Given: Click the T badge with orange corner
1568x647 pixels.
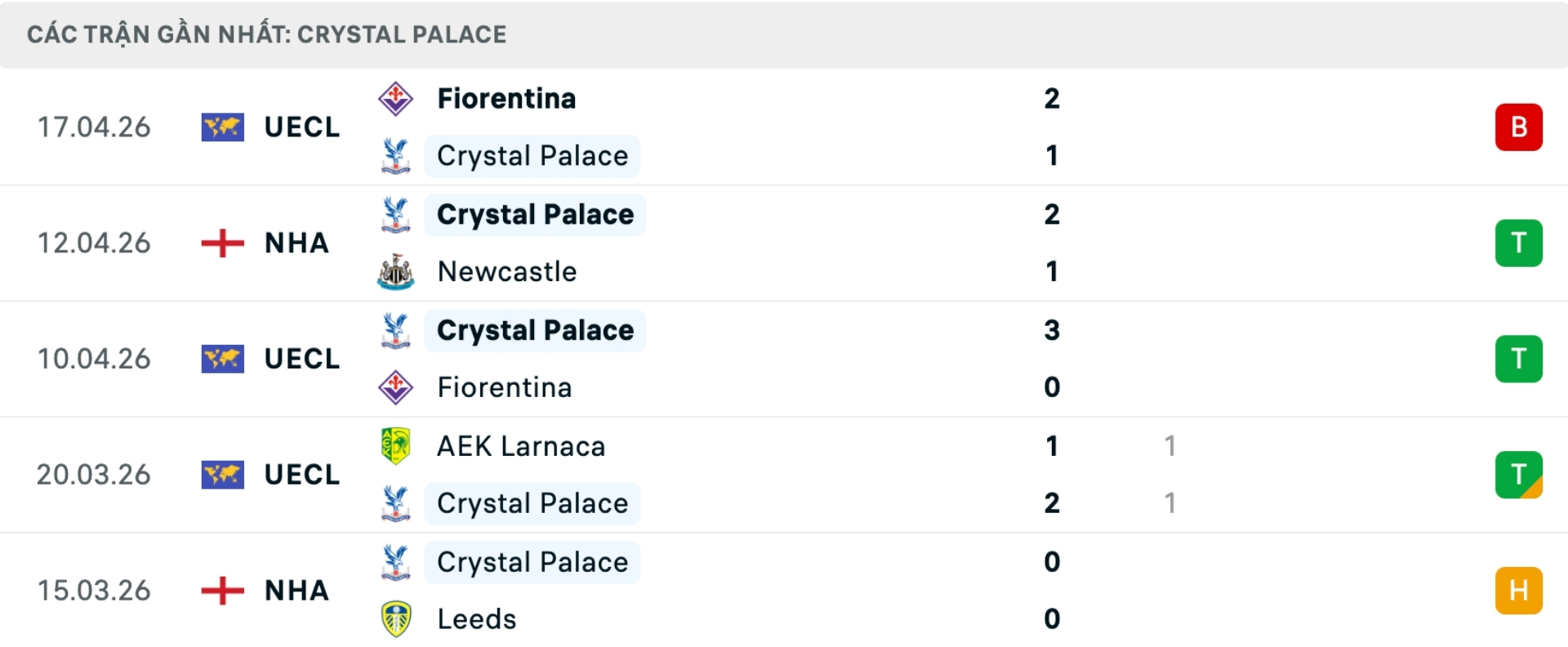Looking at the screenshot, I should point(1518,475).
